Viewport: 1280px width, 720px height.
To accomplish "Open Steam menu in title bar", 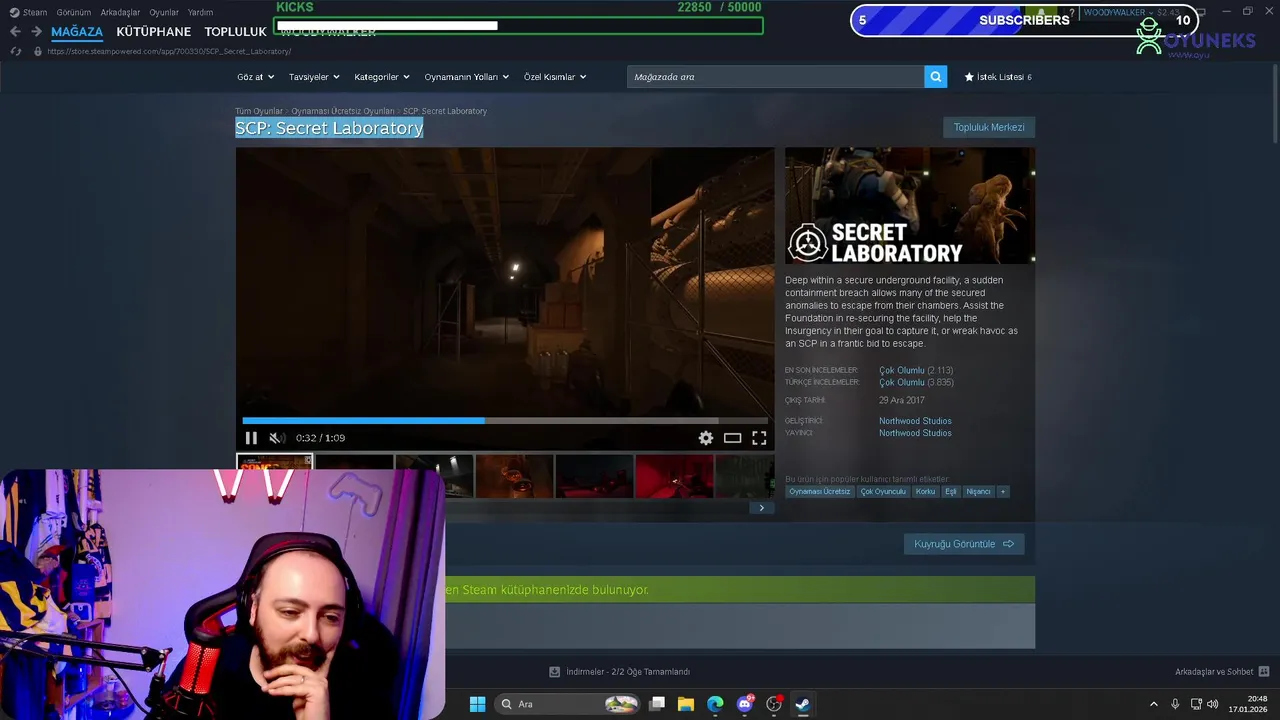I will 29,12.
